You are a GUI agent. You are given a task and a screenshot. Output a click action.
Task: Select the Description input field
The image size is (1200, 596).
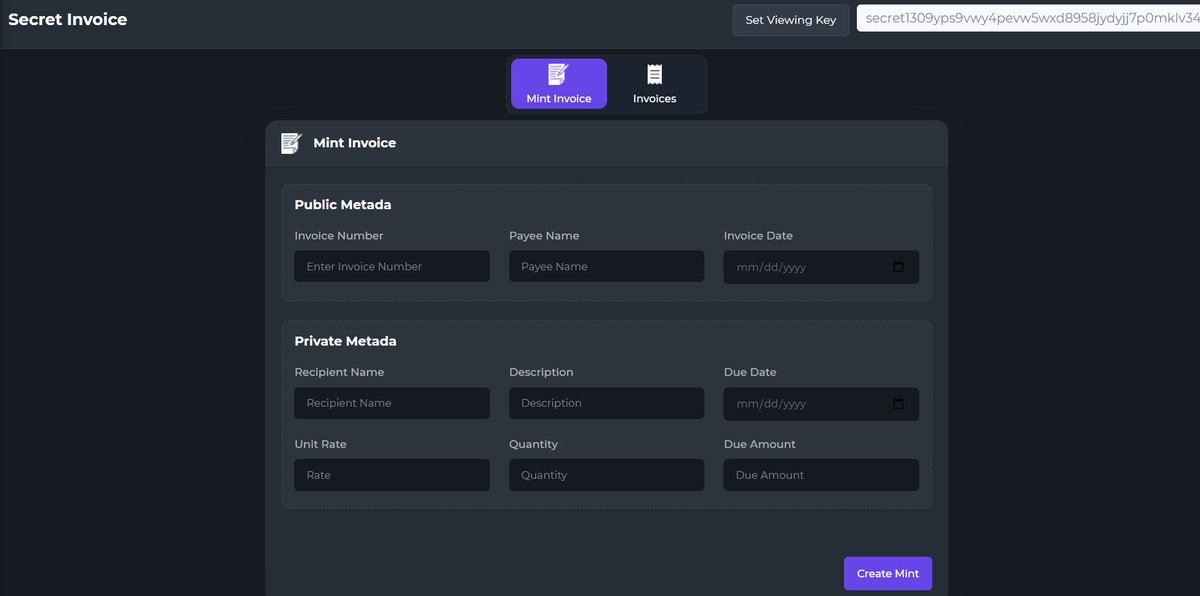click(606, 403)
